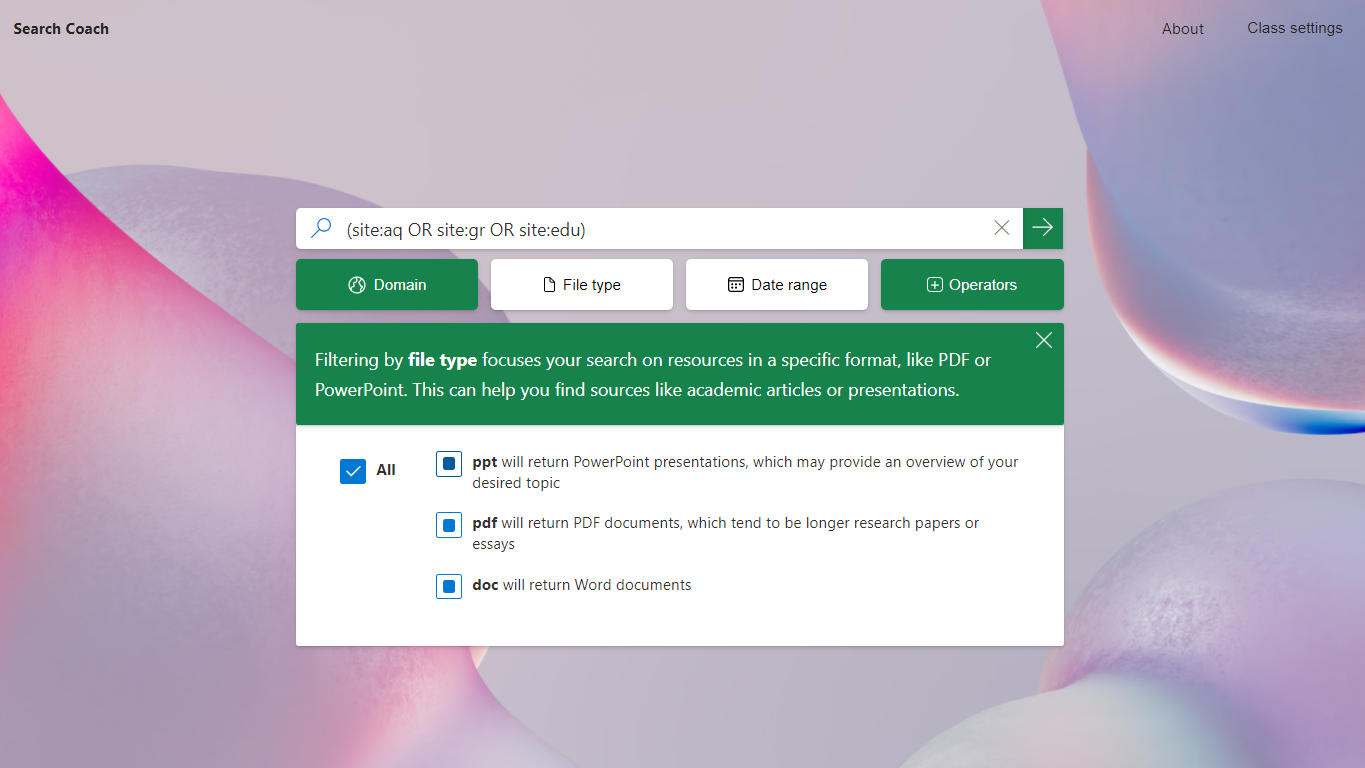The width and height of the screenshot is (1365, 768).
Task: Toggle the pdf file type checkbox
Action: click(x=449, y=525)
